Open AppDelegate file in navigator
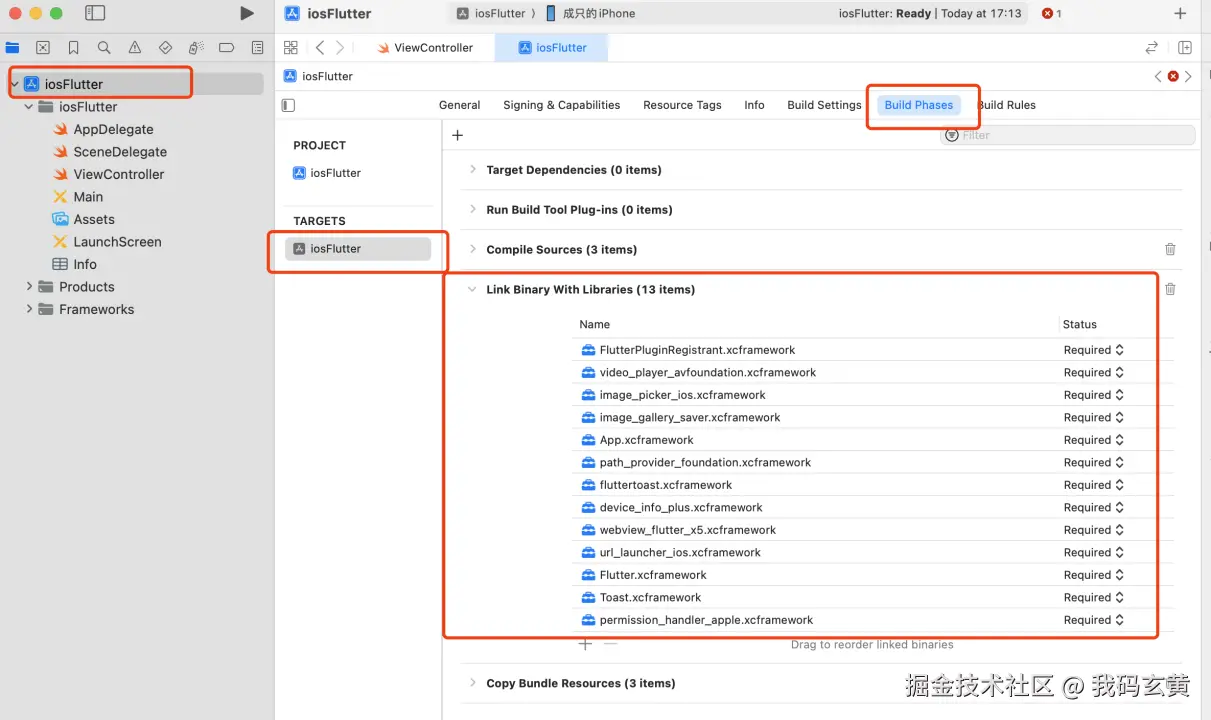The height and width of the screenshot is (720, 1211). [113, 129]
